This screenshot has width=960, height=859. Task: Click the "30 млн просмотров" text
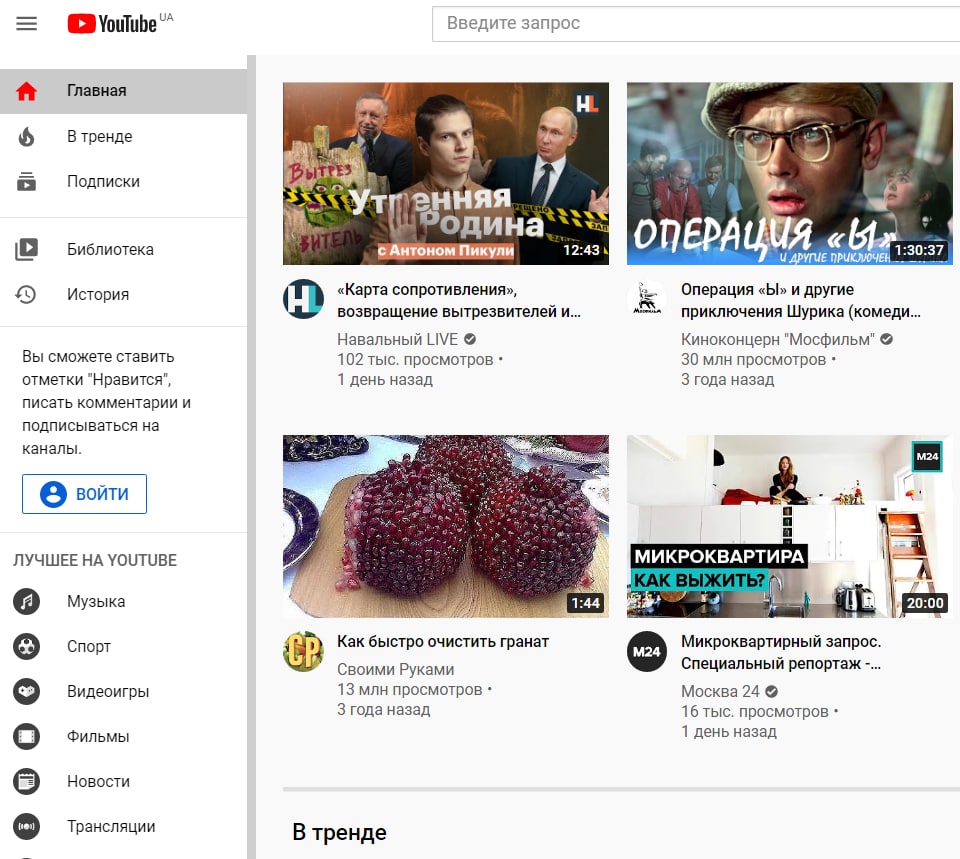[x=753, y=359]
